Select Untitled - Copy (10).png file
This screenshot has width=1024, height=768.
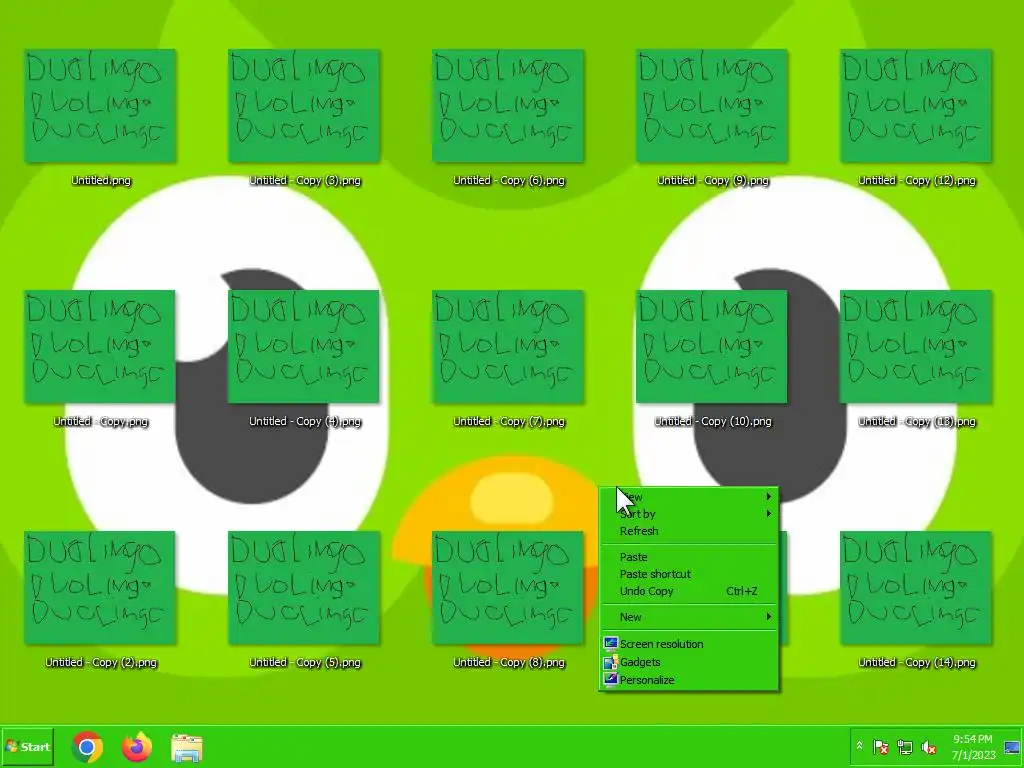click(712, 359)
